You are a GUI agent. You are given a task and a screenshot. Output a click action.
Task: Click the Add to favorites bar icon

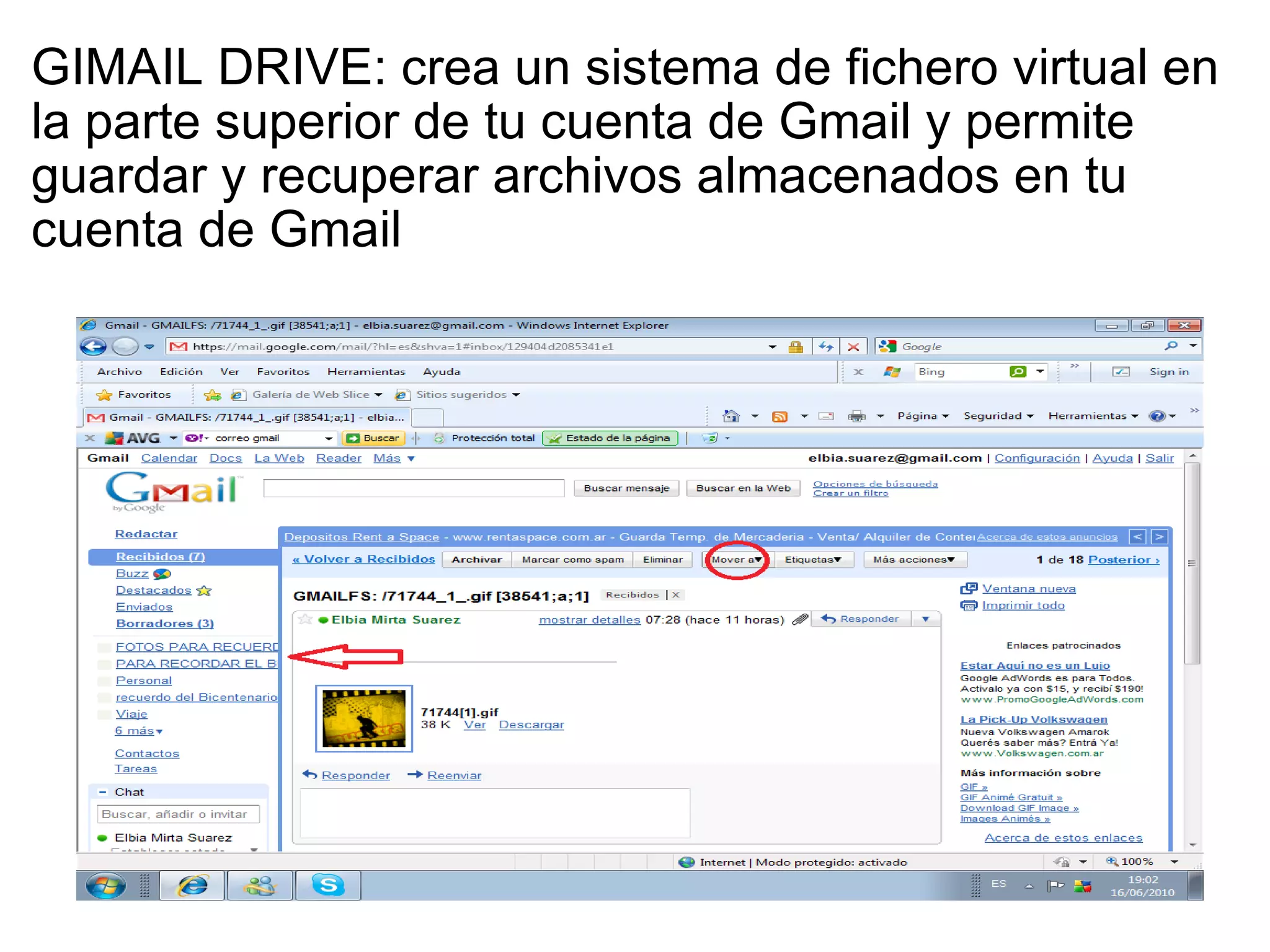(213, 395)
